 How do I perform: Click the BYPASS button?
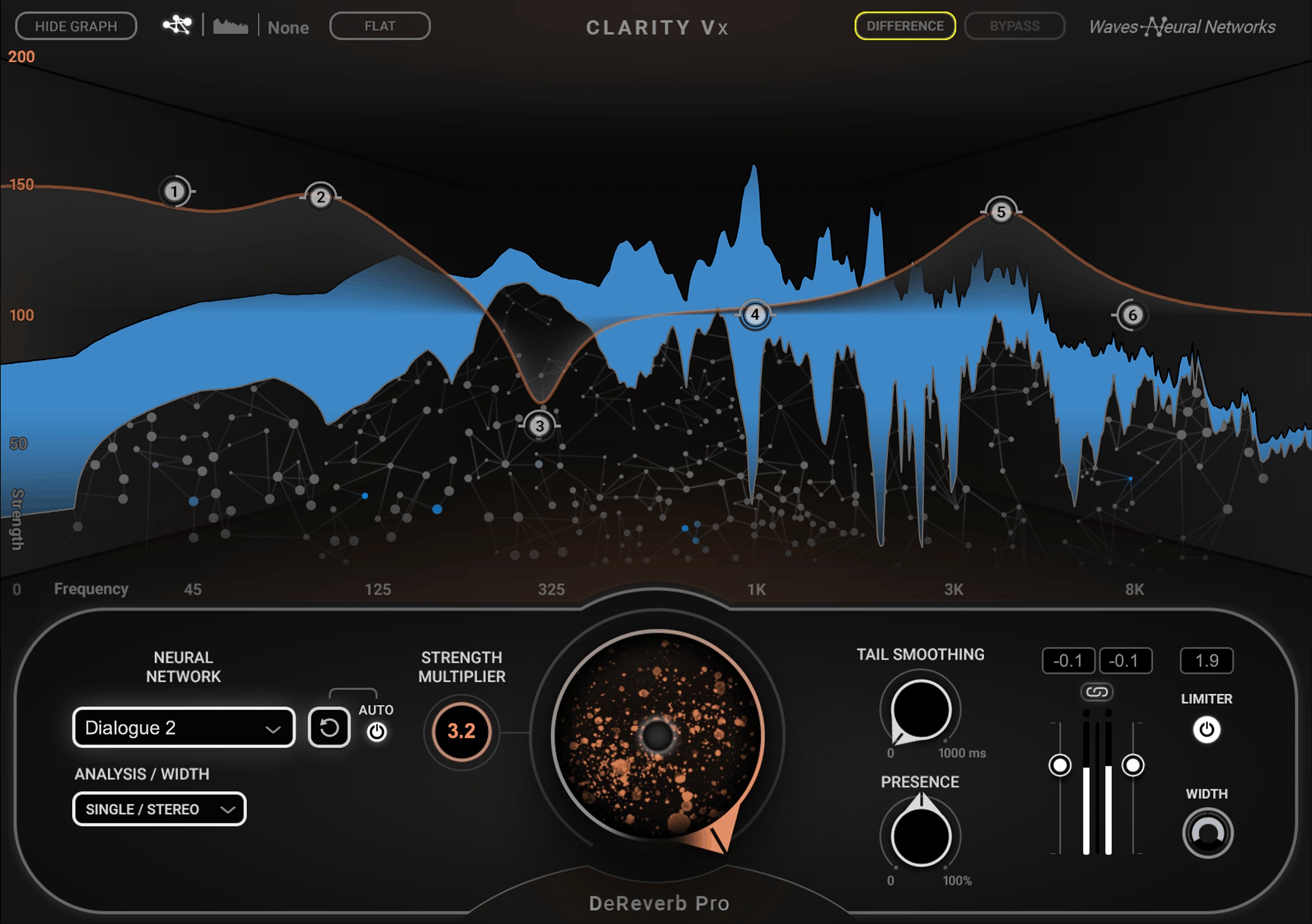click(1015, 26)
